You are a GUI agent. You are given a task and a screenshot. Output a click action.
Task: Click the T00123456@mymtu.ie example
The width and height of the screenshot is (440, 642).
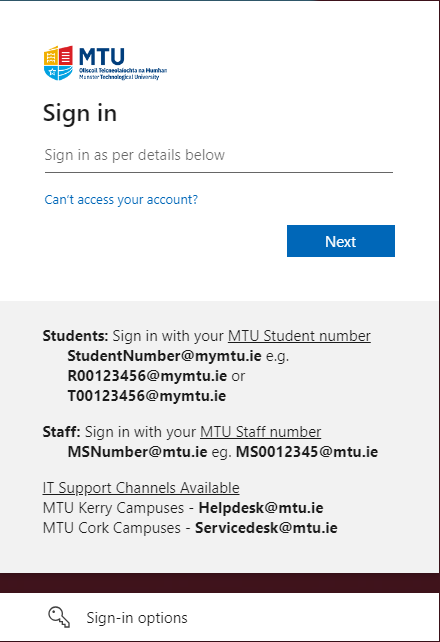pyautogui.click(x=147, y=396)
